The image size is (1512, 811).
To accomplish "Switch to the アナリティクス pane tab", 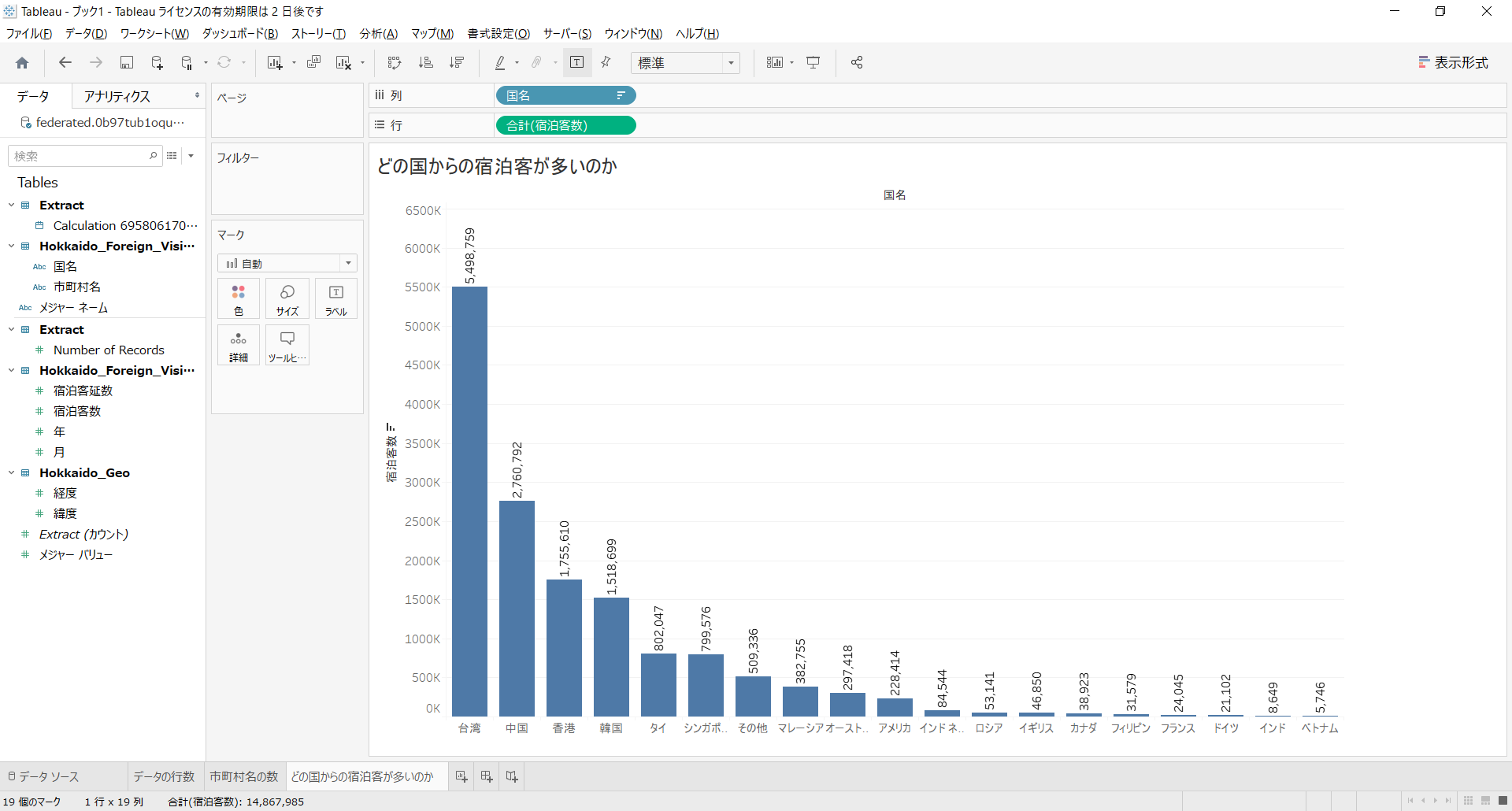I will coord(117,96).
